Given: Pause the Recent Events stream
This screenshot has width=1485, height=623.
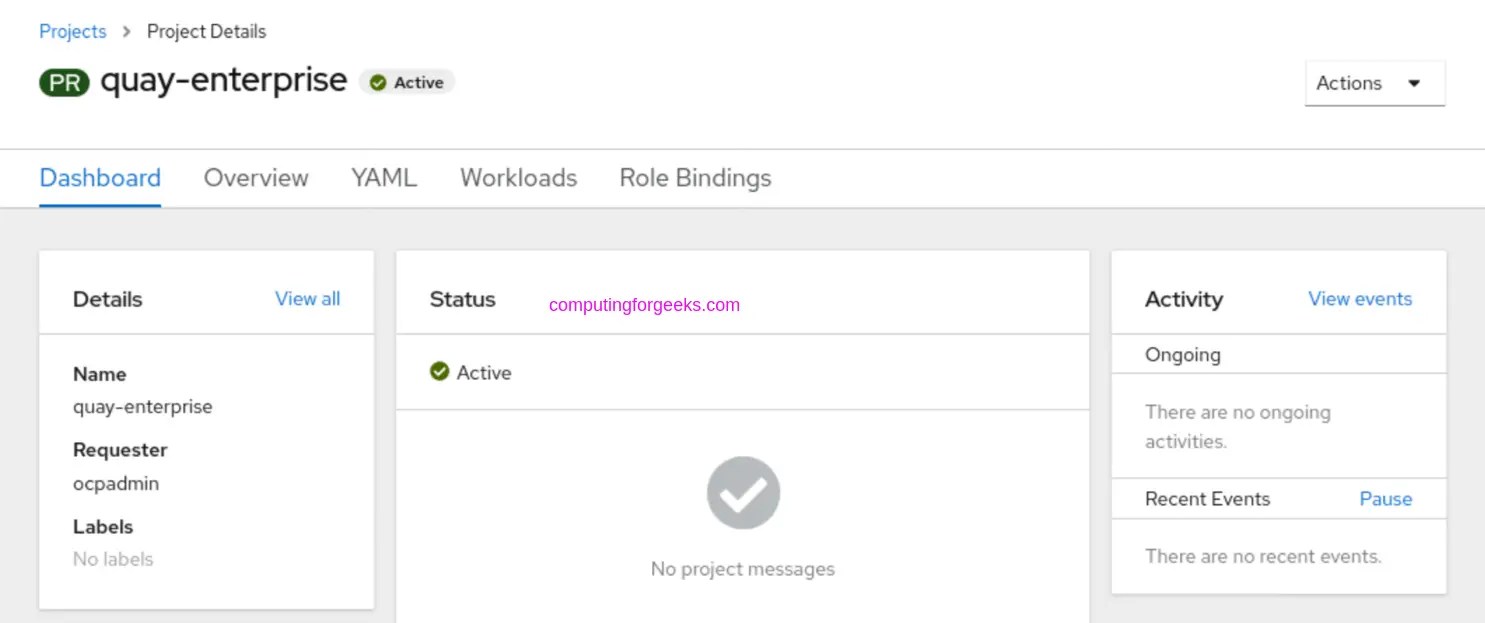Looking at the screenshot, I should point(1385,498).
